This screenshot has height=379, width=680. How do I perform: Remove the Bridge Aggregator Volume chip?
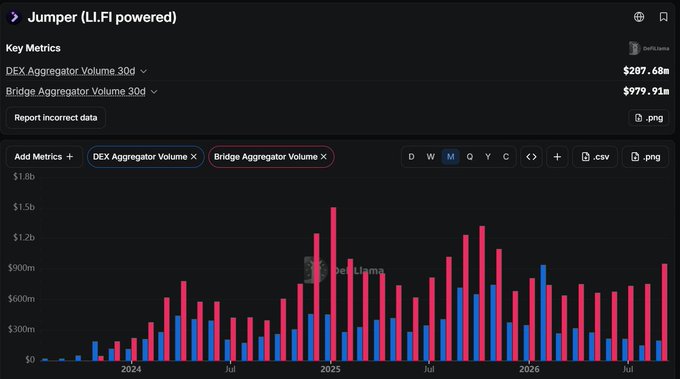[324, 157]
